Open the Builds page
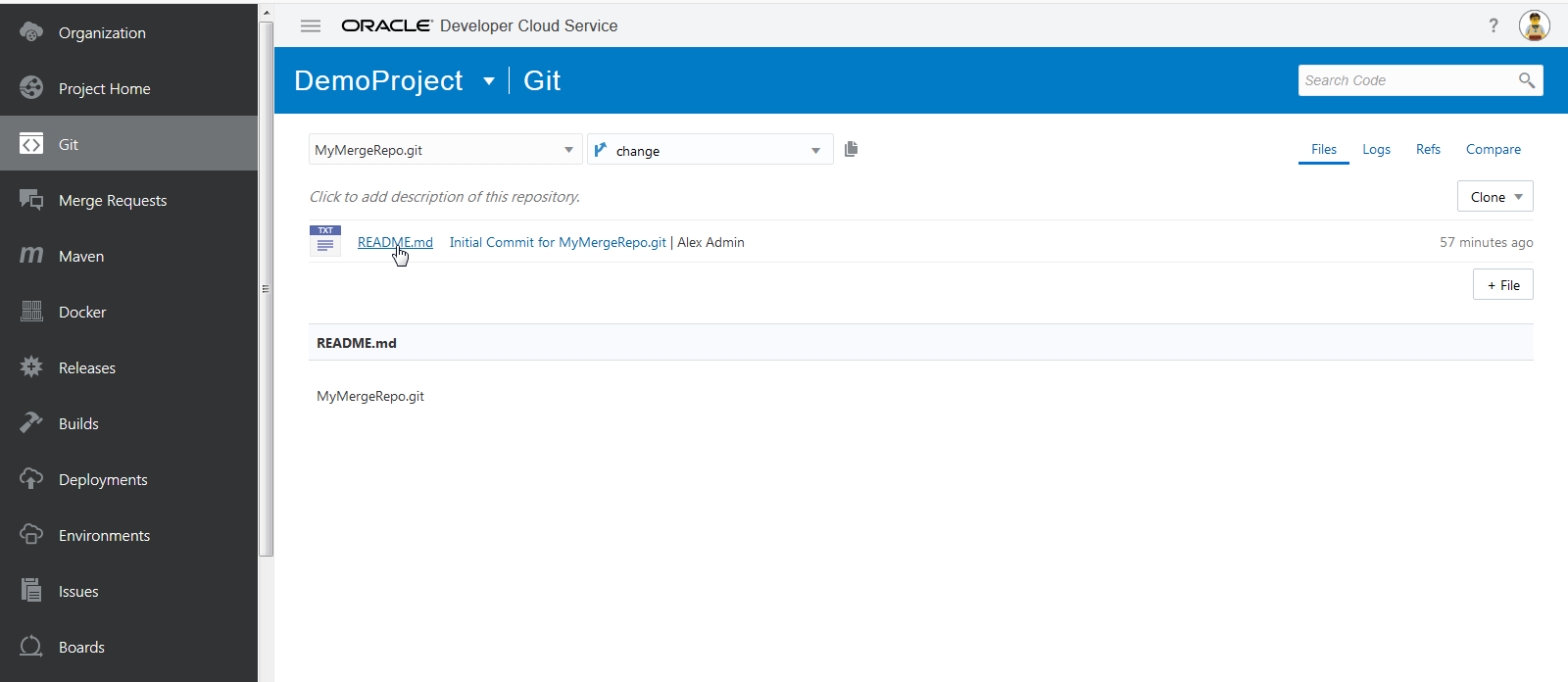The image size is (1568, 682). tap(128, 423)
